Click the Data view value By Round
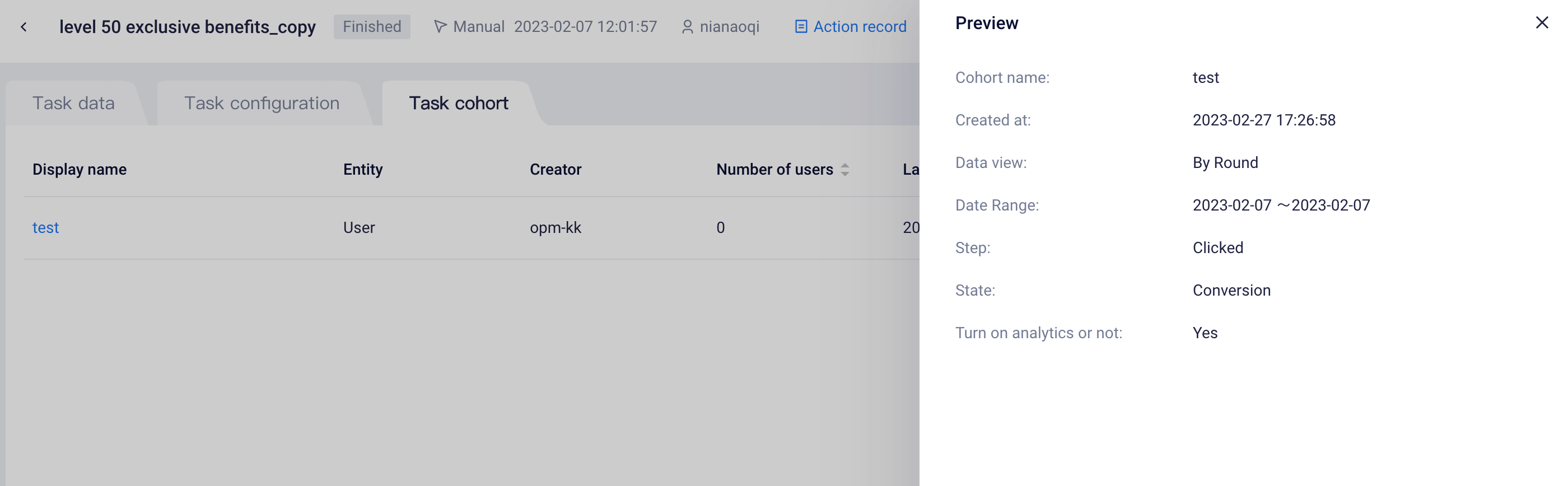The height and width of the screenshot is (486, 1568). tap(1225, 163)
